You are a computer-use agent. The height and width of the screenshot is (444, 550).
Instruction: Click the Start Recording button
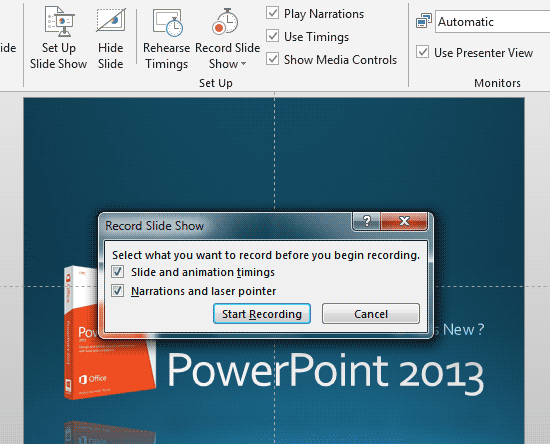click(x=262, y=314)
